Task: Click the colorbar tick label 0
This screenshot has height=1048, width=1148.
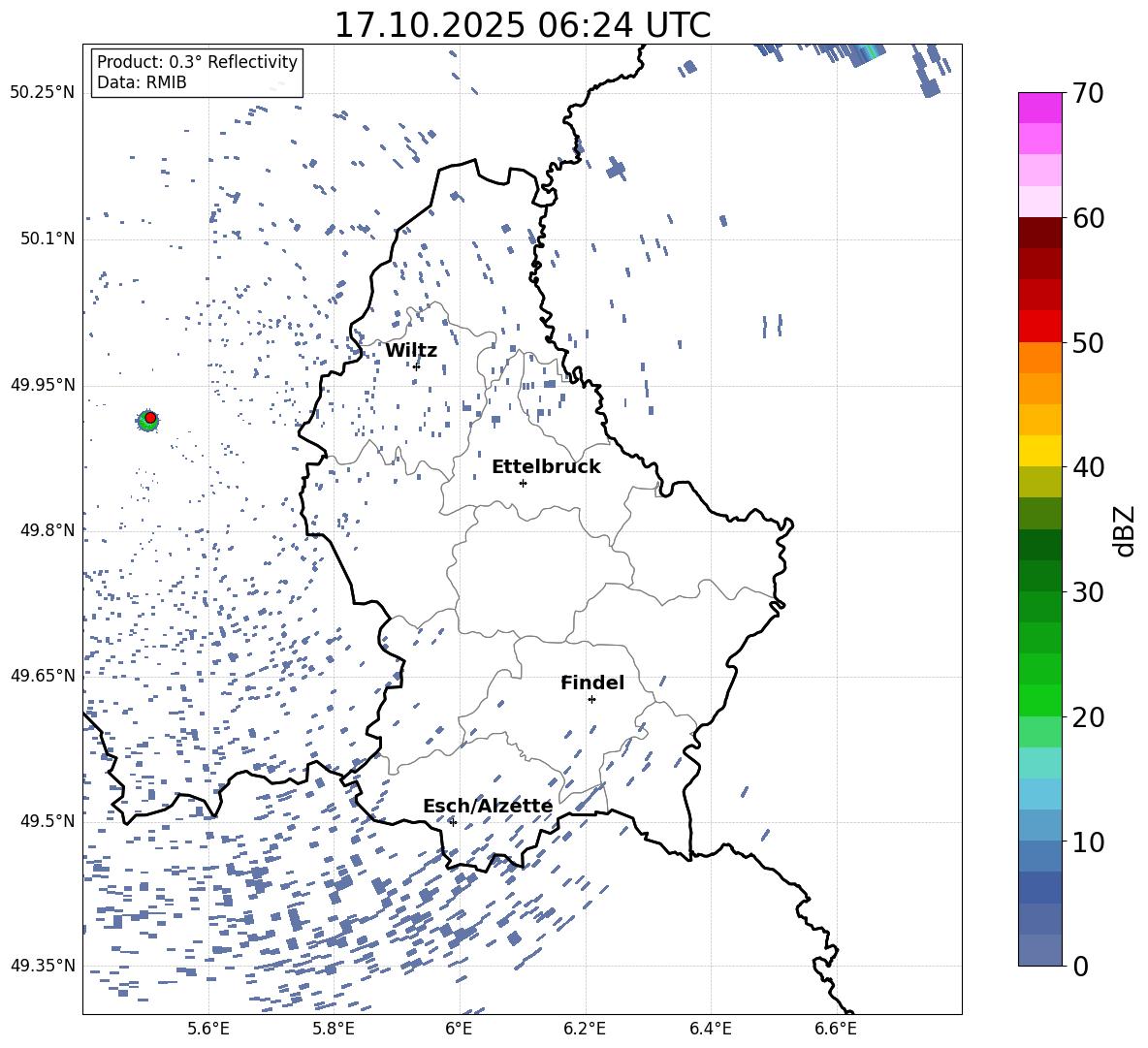Action: (x=1080, y=966)
